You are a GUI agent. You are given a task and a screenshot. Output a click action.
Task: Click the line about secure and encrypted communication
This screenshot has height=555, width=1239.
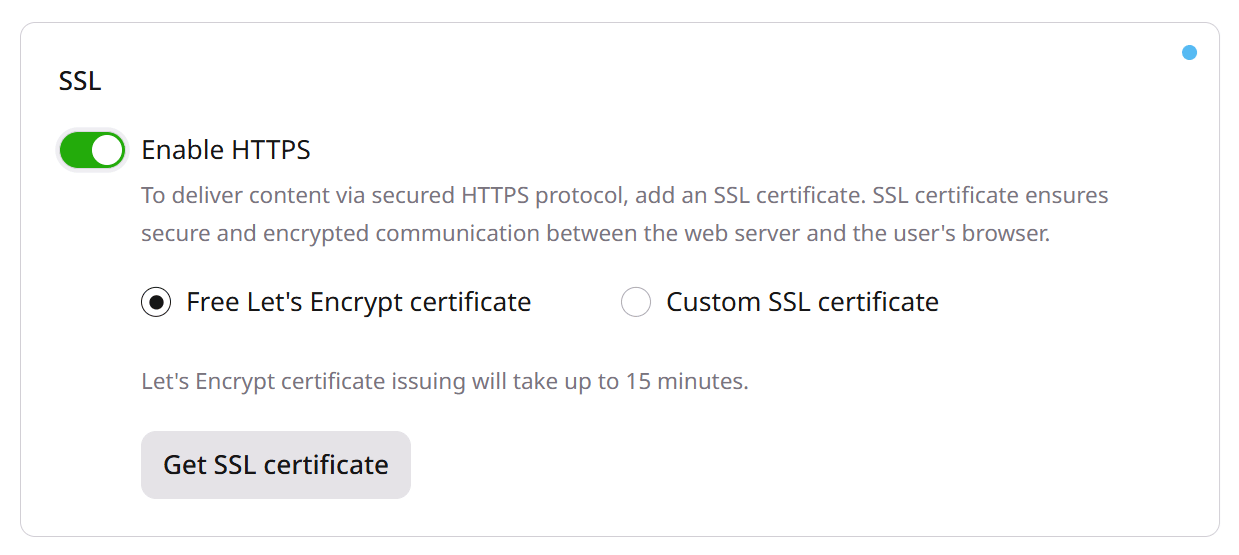(595, 234)
